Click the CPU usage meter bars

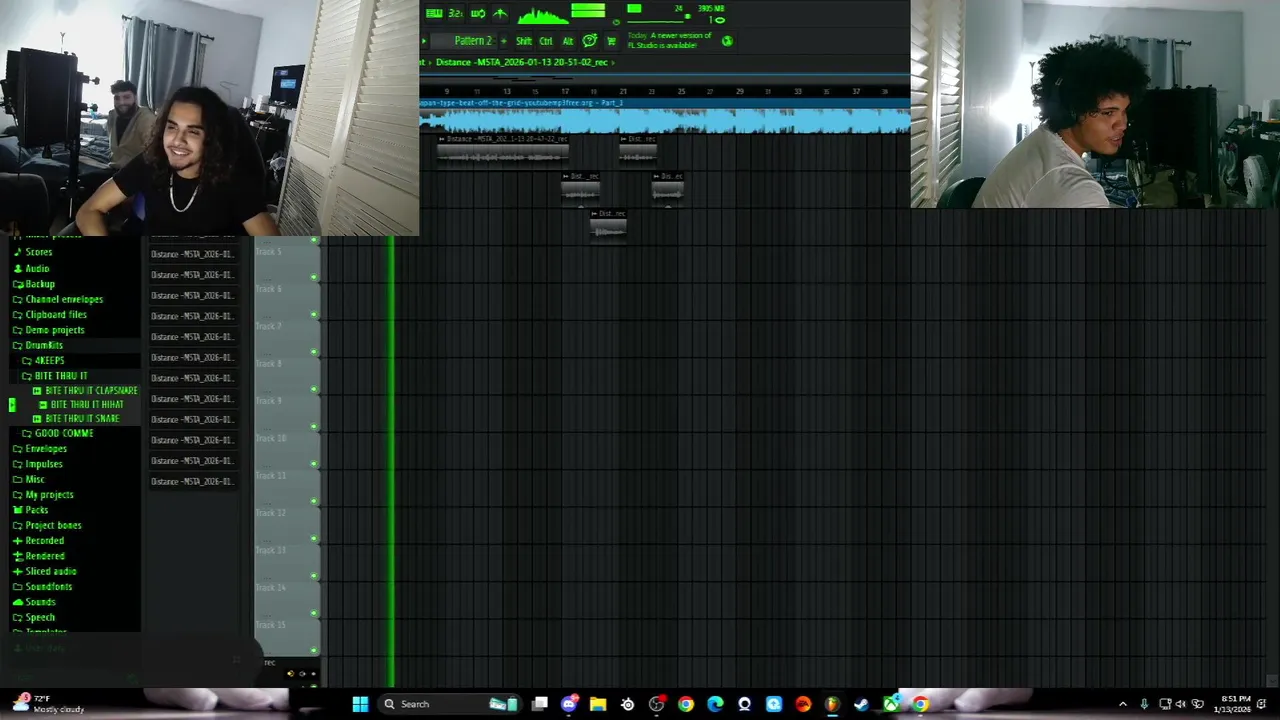588,11
